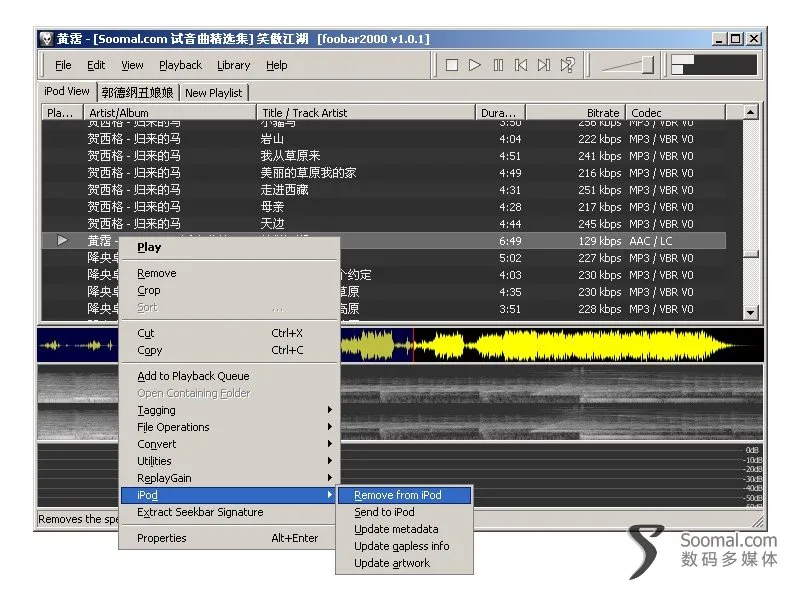Sort by the Title / Track Artist column
Image resolution: width=800 pixels, height=600 pixels.
(x=366, y=113)
